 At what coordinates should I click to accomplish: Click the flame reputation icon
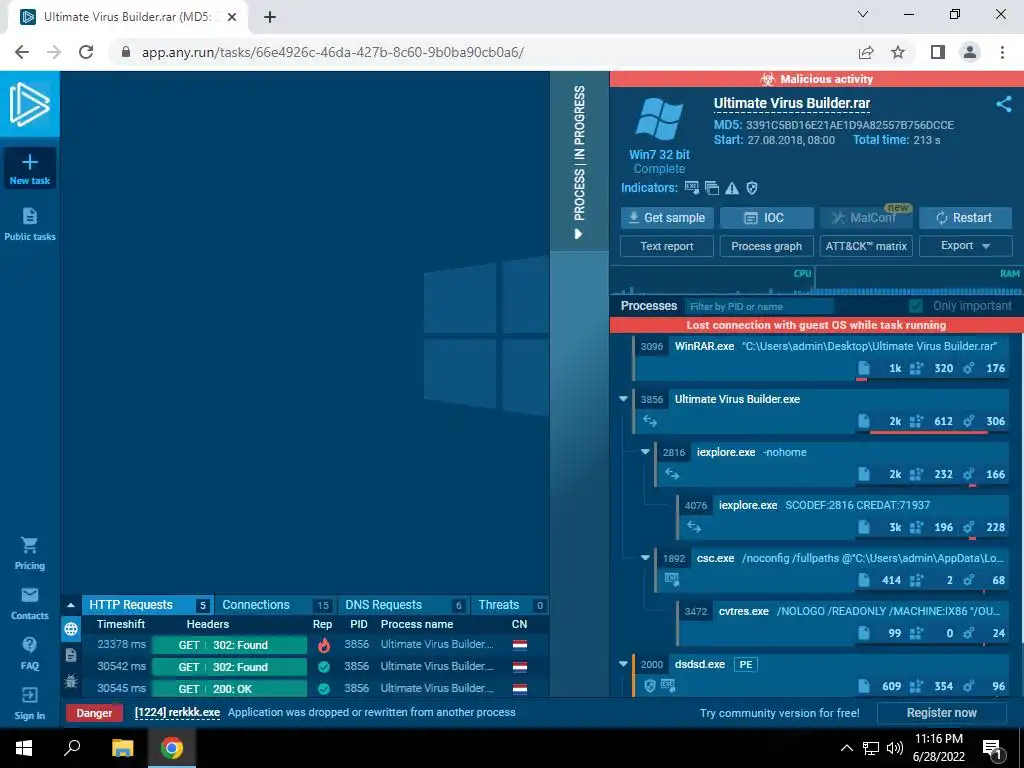[324, 645]
